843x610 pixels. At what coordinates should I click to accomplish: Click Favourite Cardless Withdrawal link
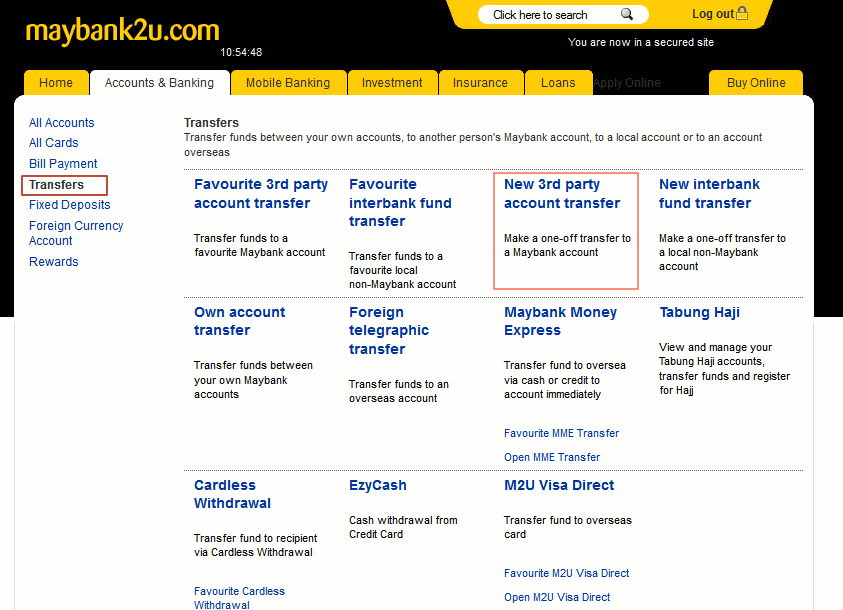pyautogui.click(x=239, y=598)
